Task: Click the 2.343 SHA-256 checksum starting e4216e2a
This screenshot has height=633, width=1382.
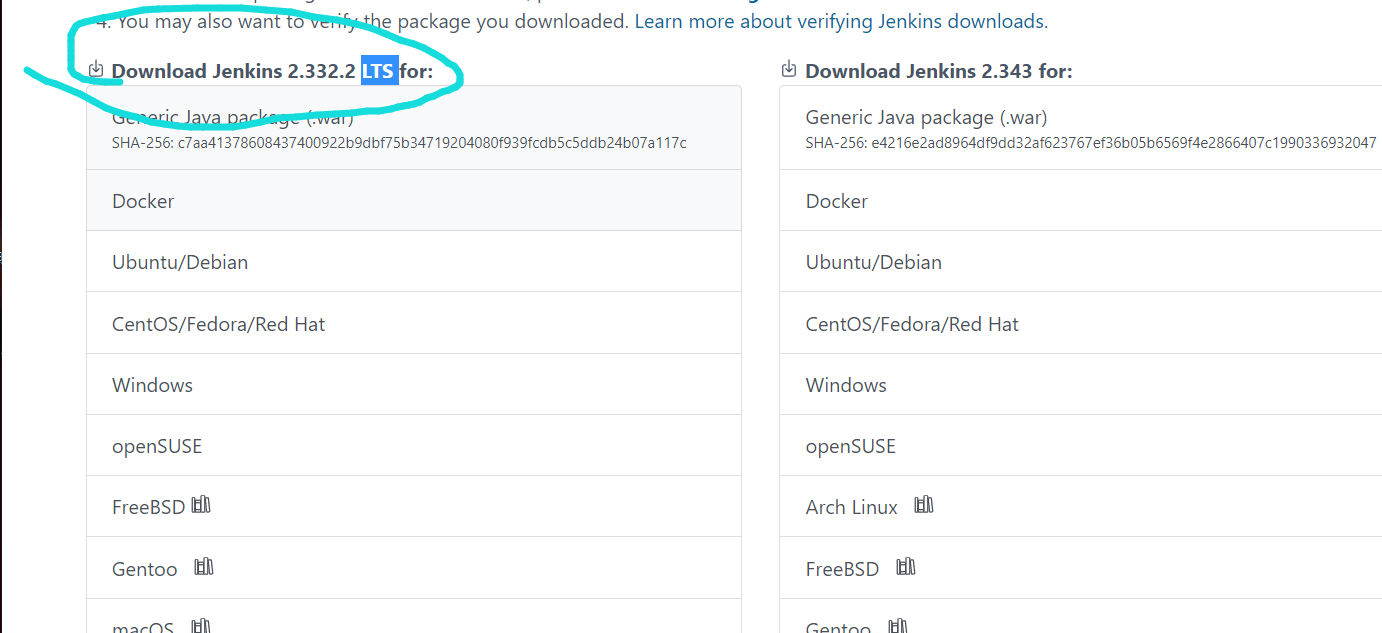Action: coord(1091,143)
